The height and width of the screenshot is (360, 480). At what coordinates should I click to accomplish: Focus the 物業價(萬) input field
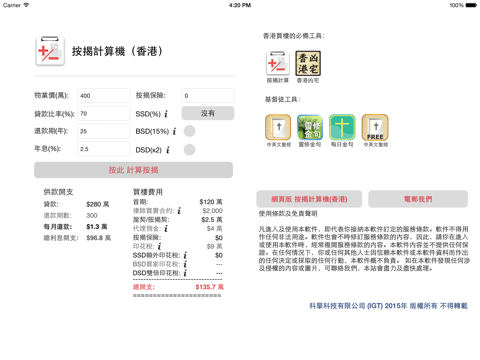(103, 96)
